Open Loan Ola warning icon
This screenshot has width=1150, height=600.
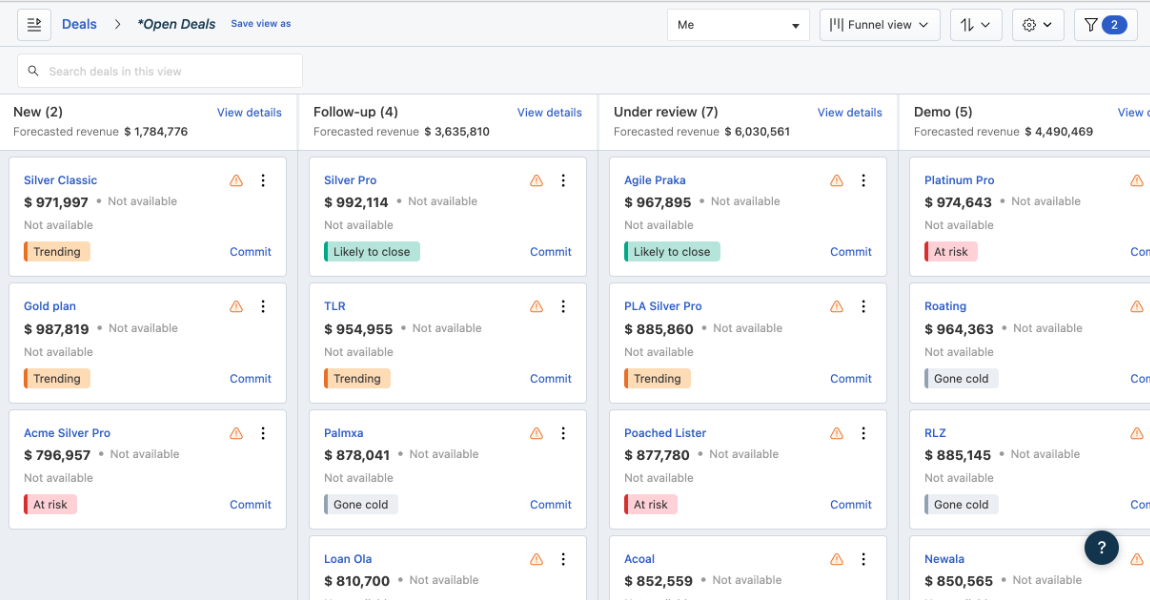pos(536,560)
